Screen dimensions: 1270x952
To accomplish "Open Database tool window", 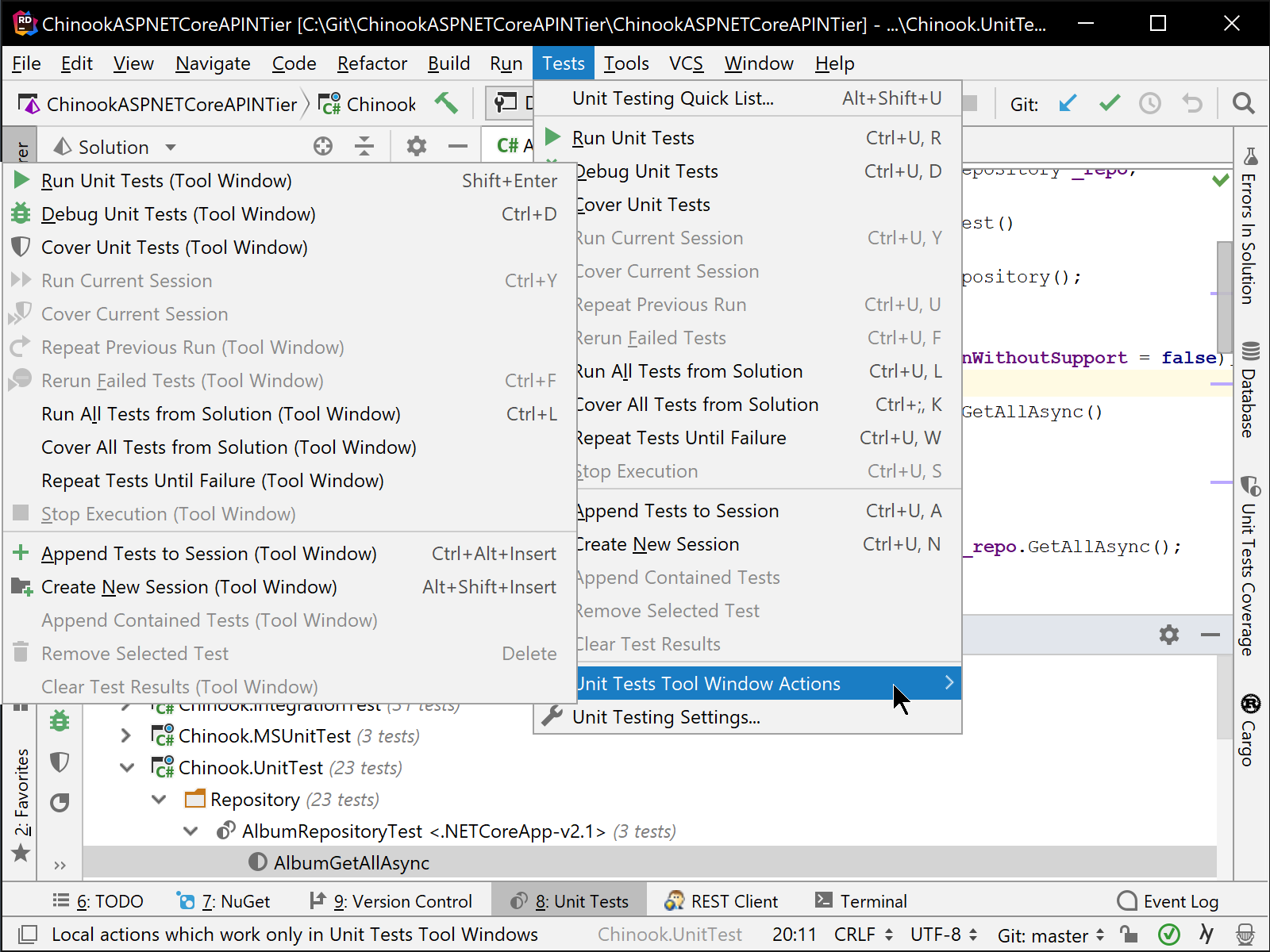I will point(1249,390).
